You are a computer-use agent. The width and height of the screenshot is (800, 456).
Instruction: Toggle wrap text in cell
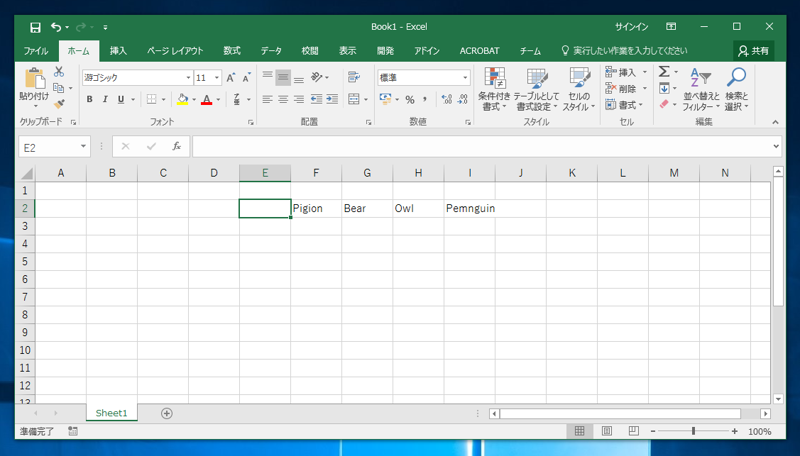pyautogui.click(x=354, y=77)
